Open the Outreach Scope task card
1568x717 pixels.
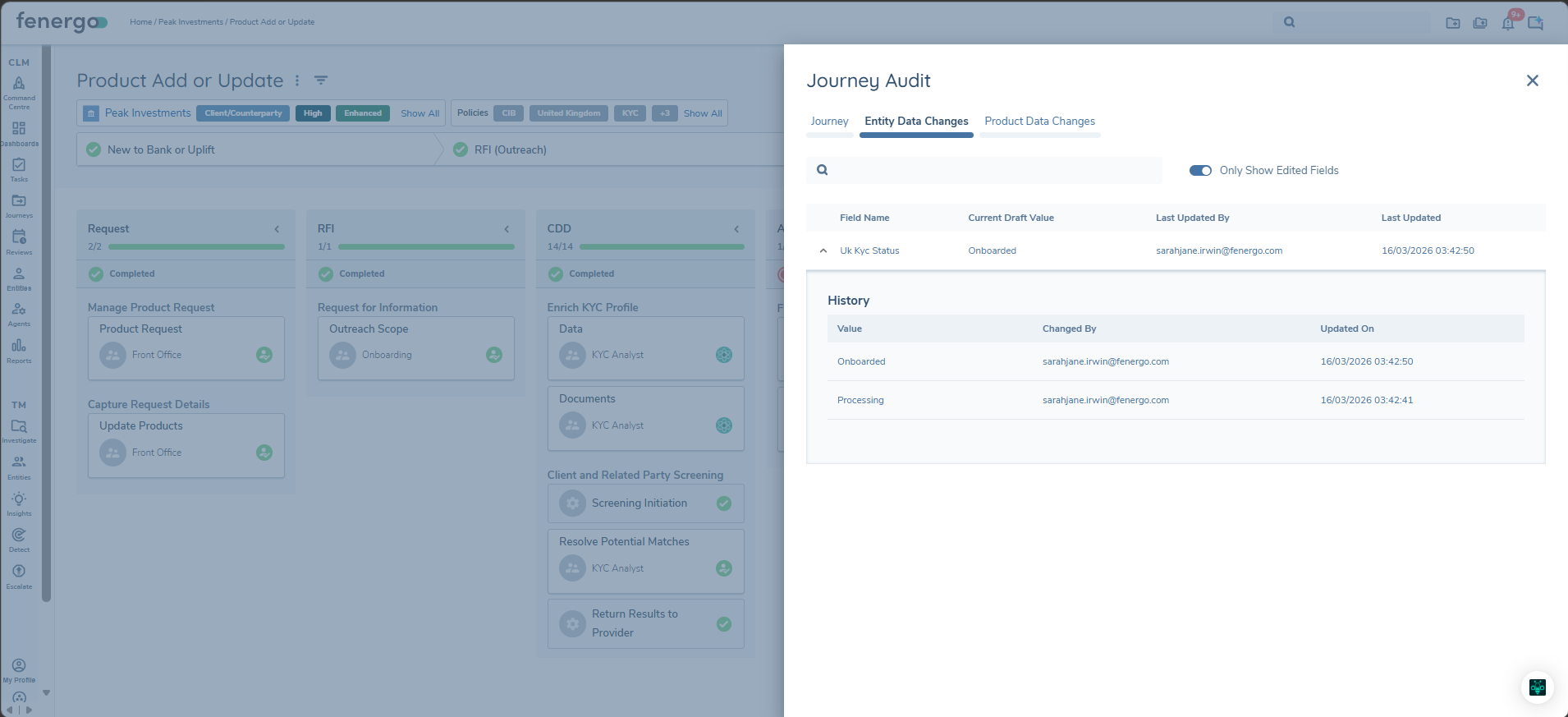pyautogui.click(x=416, y=348)
